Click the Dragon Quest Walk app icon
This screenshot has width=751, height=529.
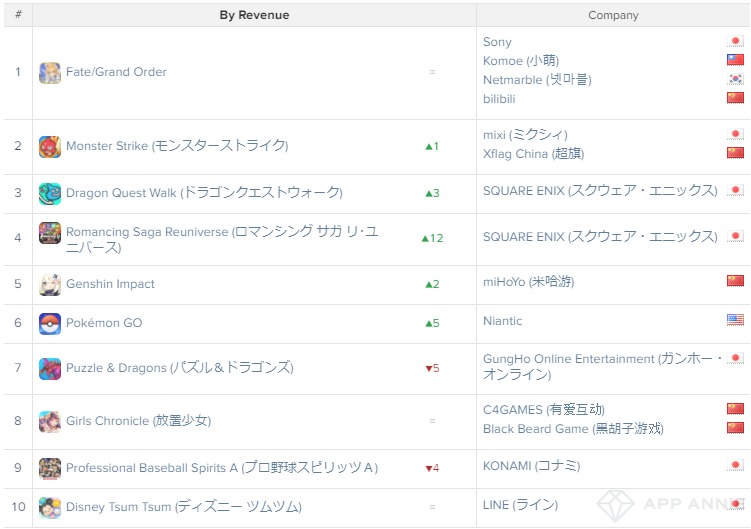50,194
